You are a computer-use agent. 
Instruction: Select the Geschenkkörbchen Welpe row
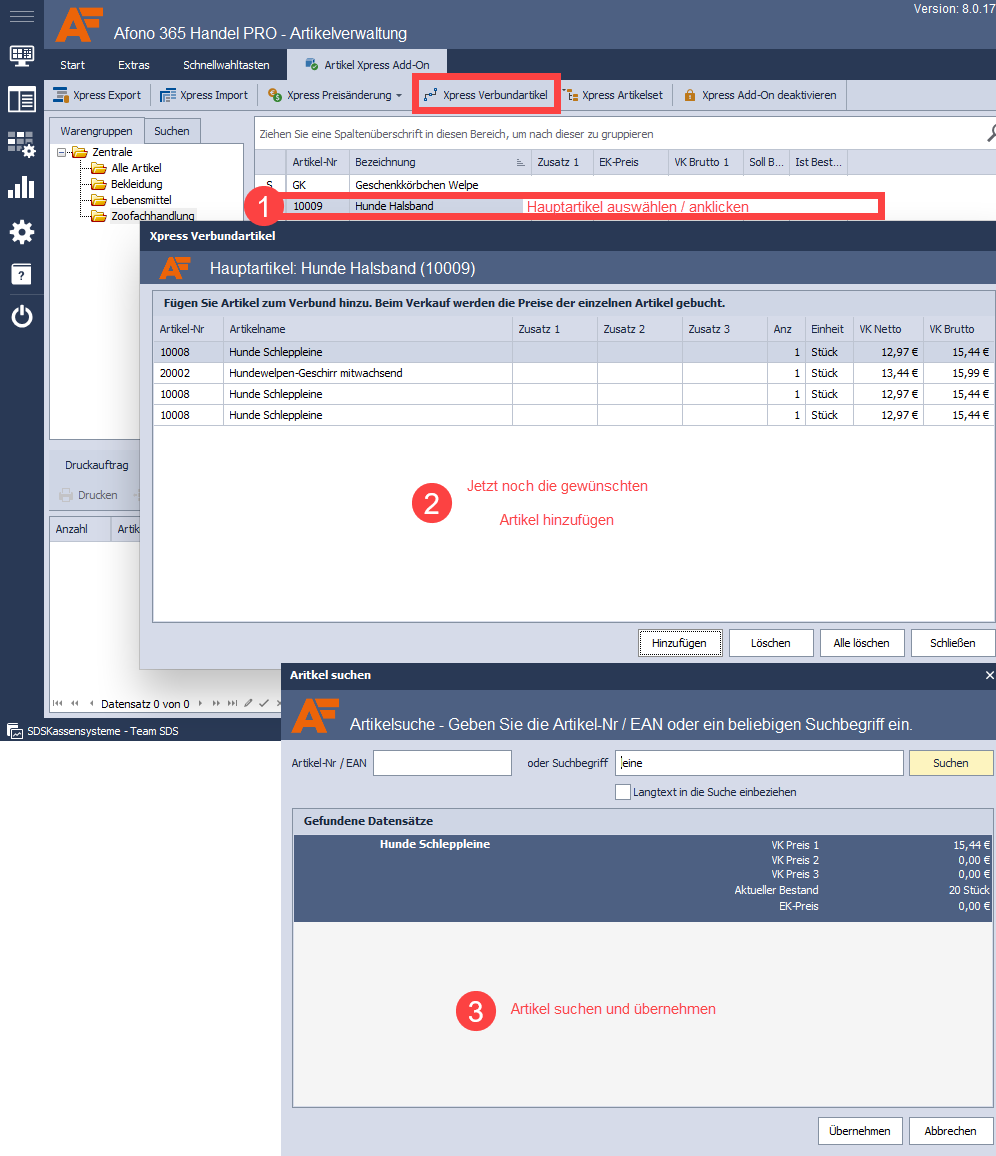pyautogui.click(x=551, y=185)
